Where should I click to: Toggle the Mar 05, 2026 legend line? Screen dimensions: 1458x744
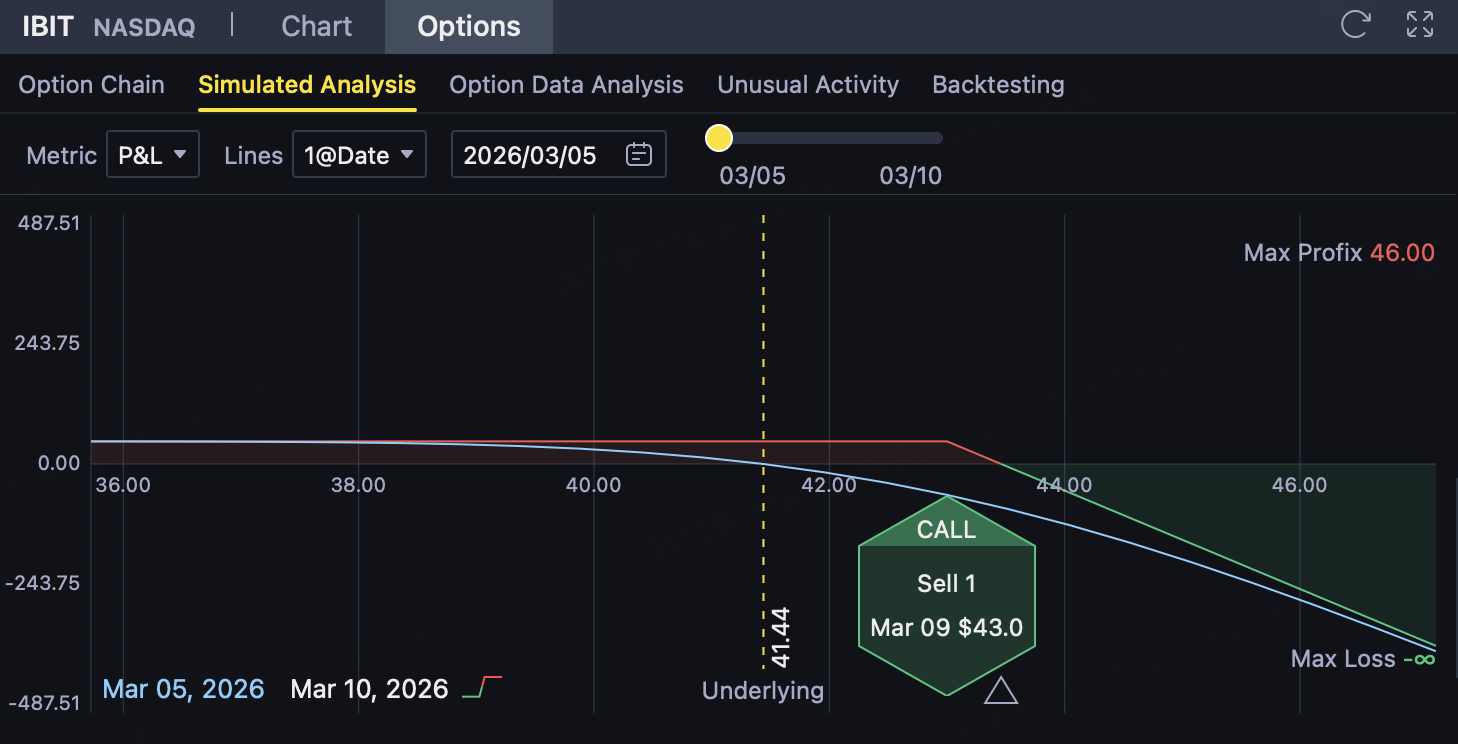183,689
